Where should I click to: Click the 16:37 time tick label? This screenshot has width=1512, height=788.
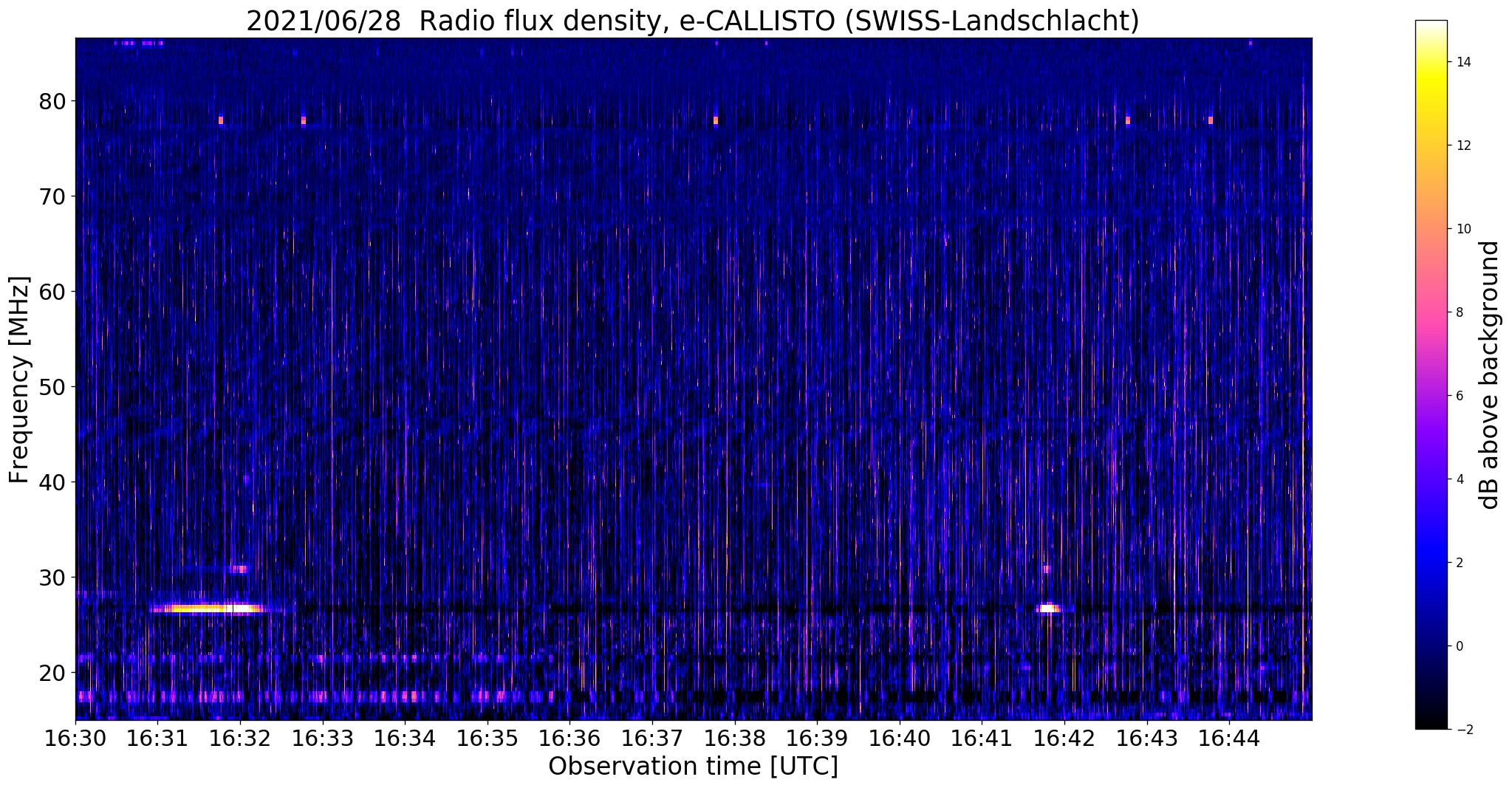652,739
